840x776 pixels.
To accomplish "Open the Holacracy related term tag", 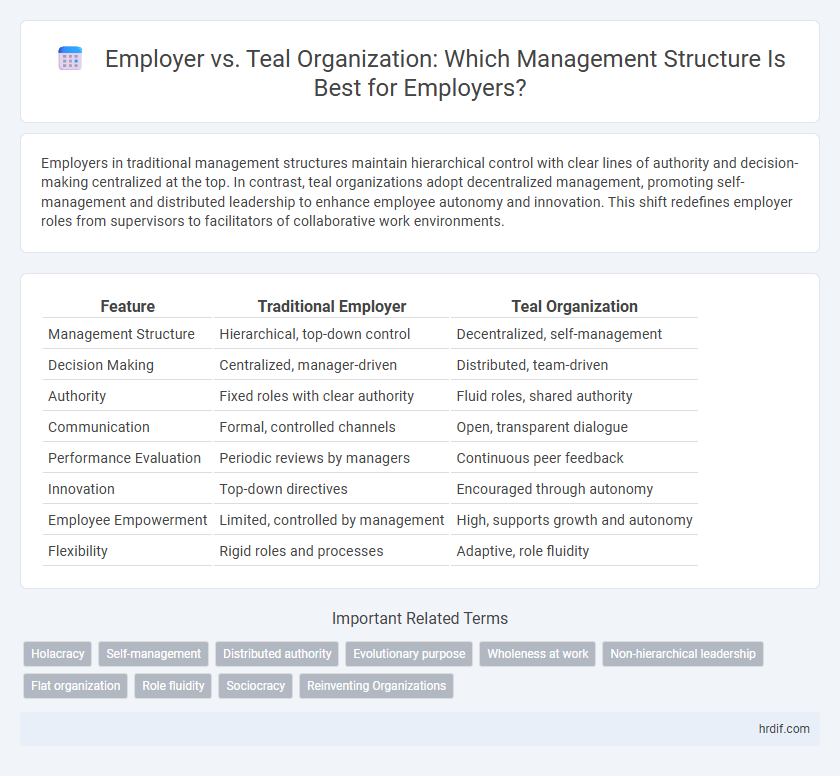I will 58,654.
